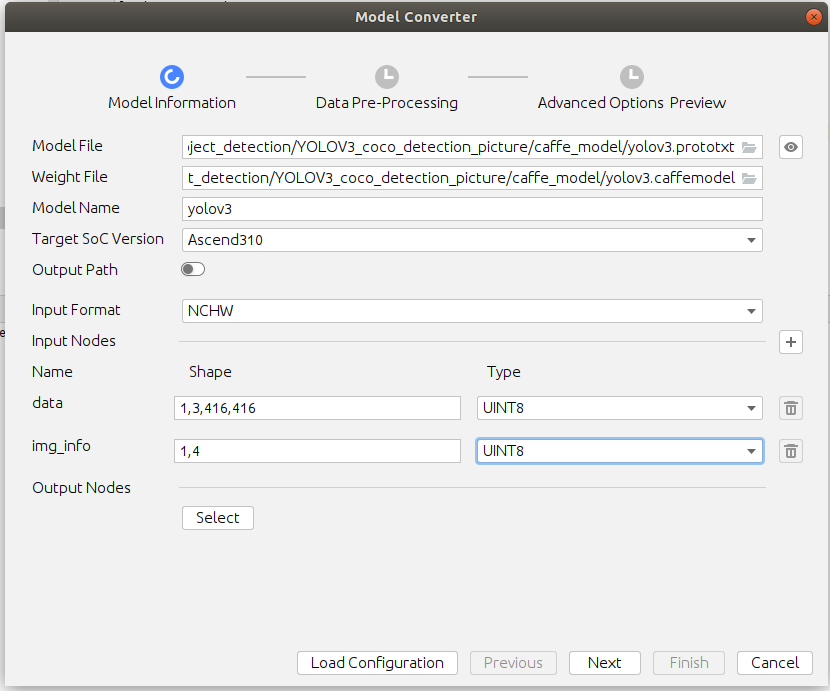This screenshot has height=691, width=830.
Task: Open the Advanced Options Preview step icon
Action: click(631, 77)
